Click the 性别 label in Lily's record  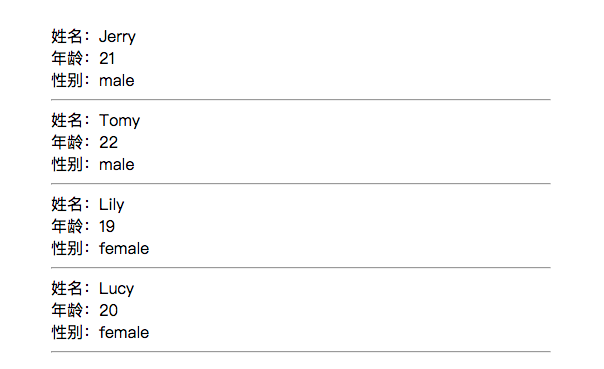coord(67,249)
